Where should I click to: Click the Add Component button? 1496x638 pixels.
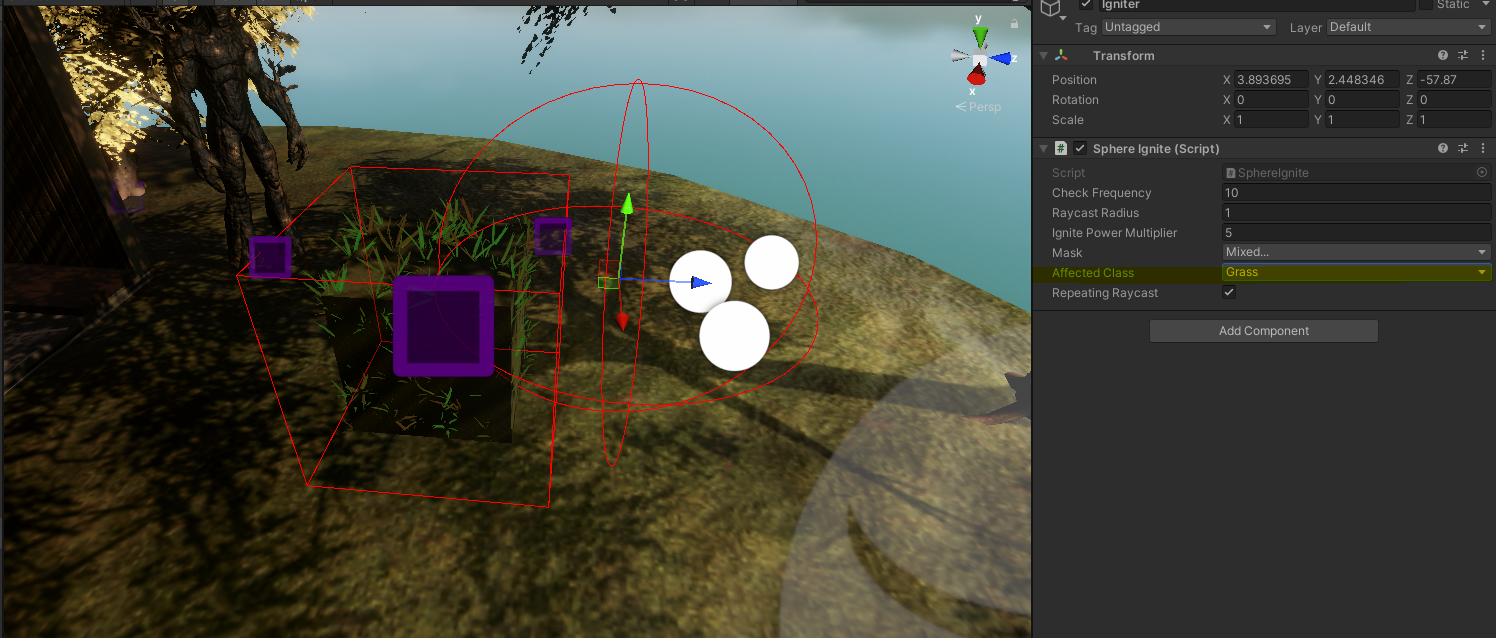coord(1264,331)
